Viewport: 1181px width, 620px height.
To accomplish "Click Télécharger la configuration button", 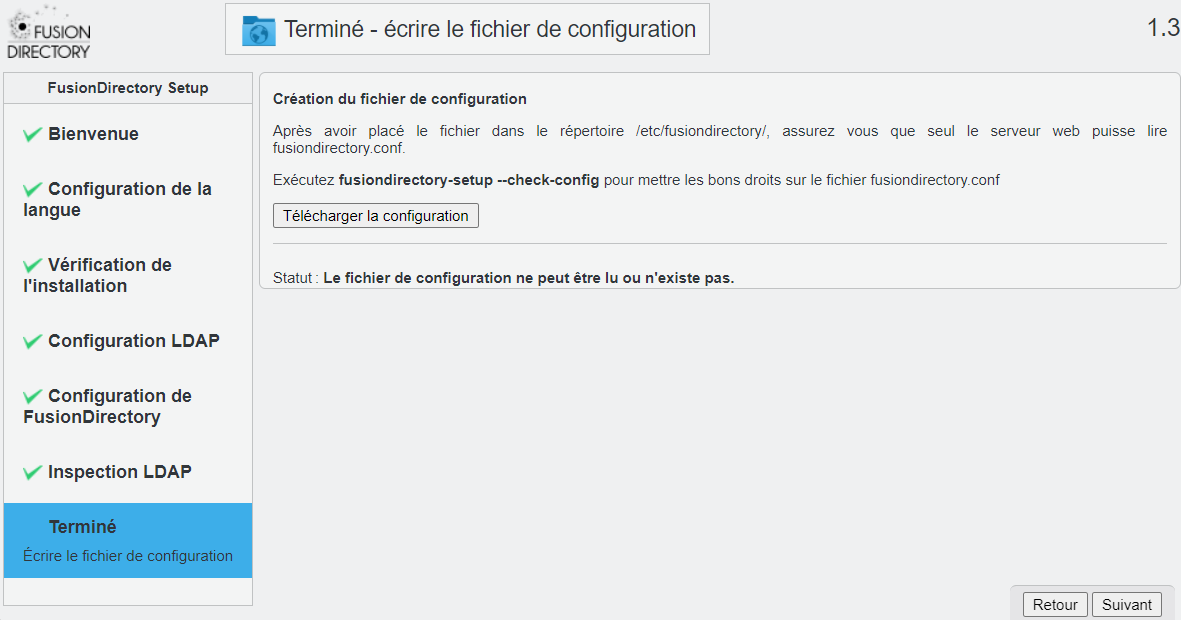I will point(376,215).
